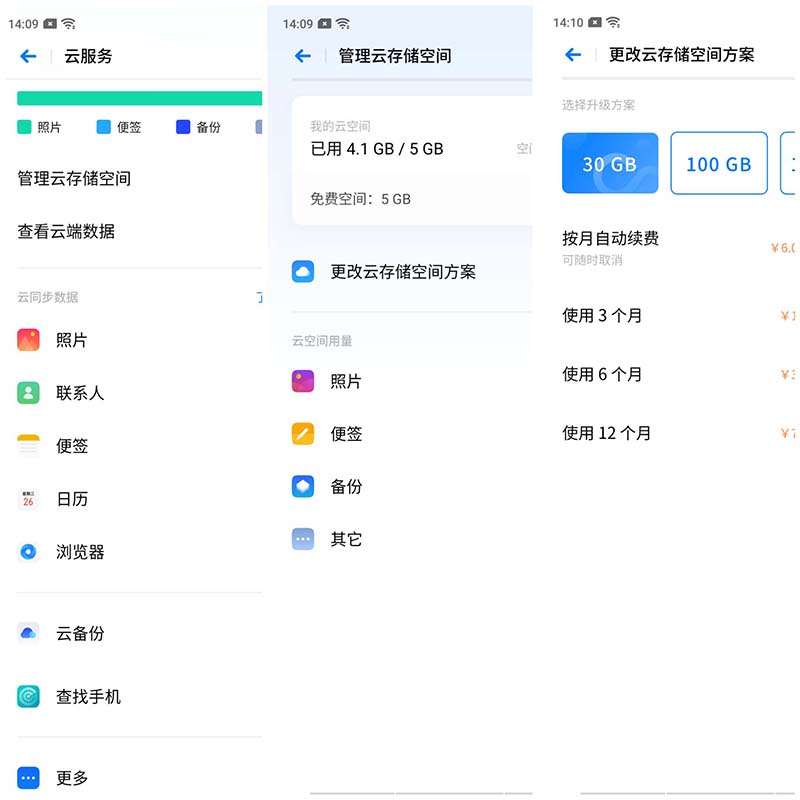The image size is (800, 800).
Task: Open the Cloud Backup icon
Action: (28, 633)
